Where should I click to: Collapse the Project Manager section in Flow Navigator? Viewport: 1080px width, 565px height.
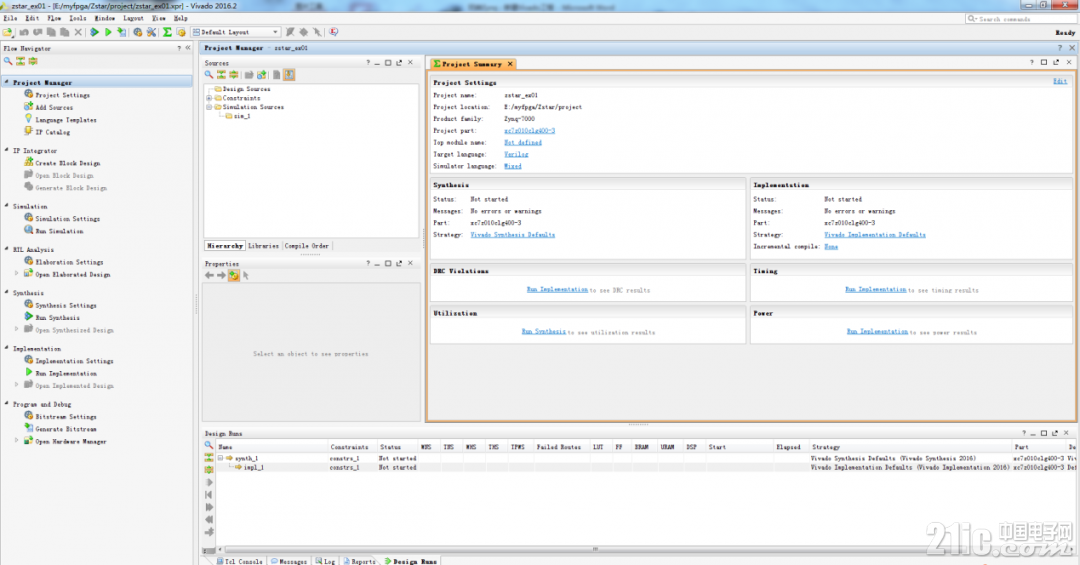pos(7,82)
